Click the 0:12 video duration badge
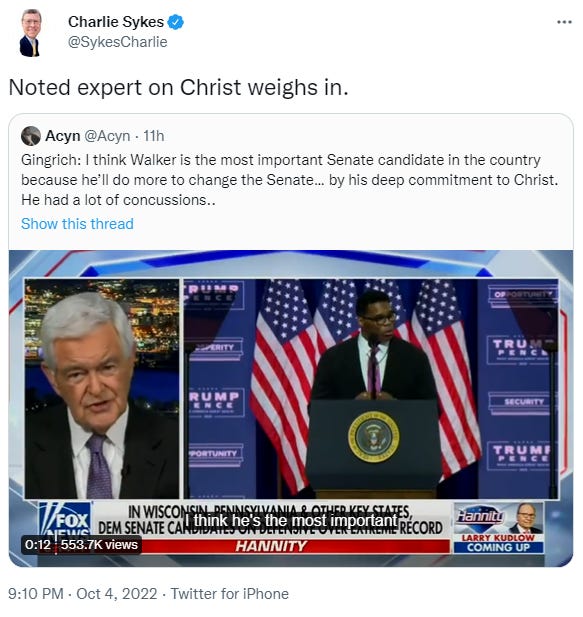The height and width of the screenshot is (617, 583). 38,545
